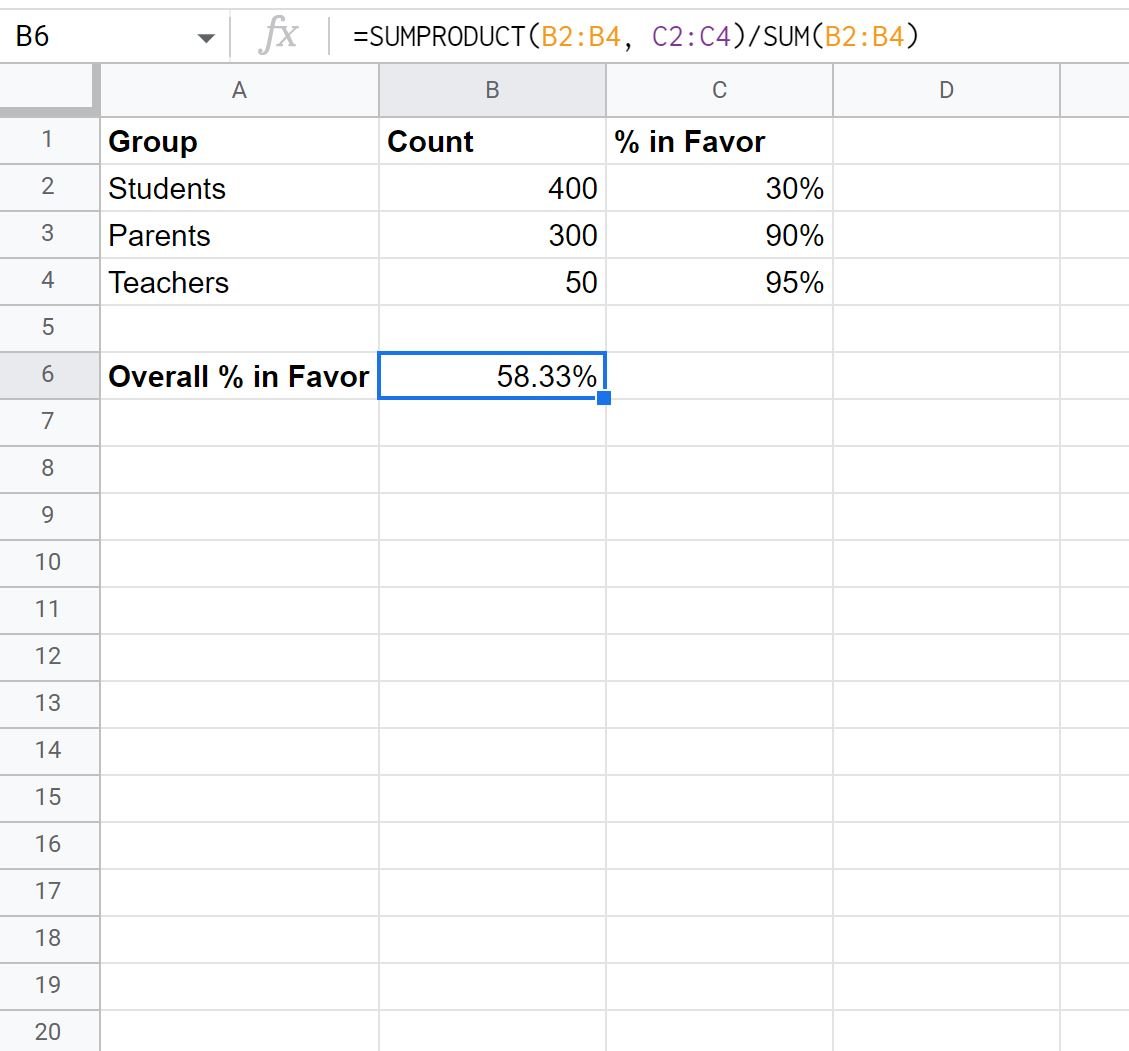The image size is (1129, 1051).
Task: Select the cell containing 300
Action: coord(492,235)
